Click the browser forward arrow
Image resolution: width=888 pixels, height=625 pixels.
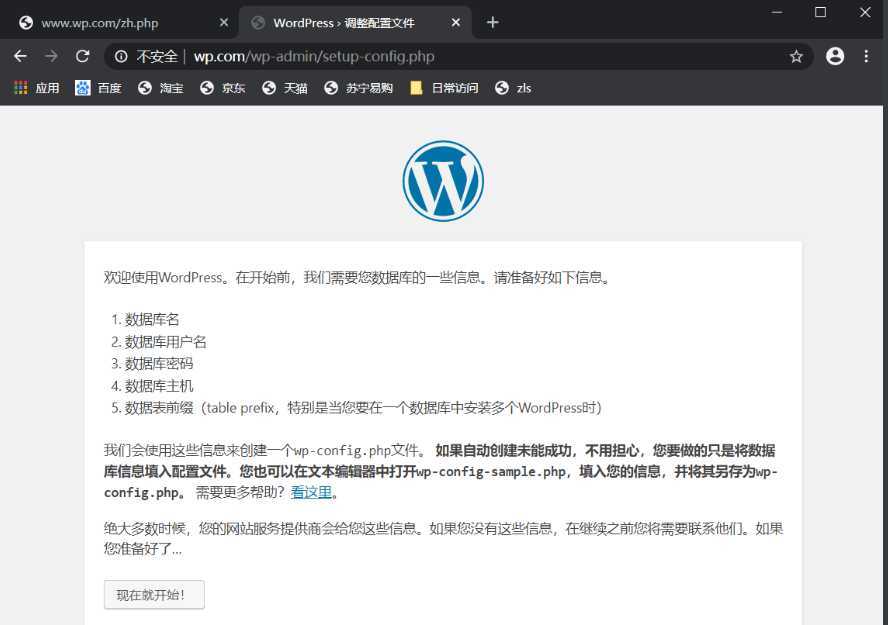click(x=52, y=56)
